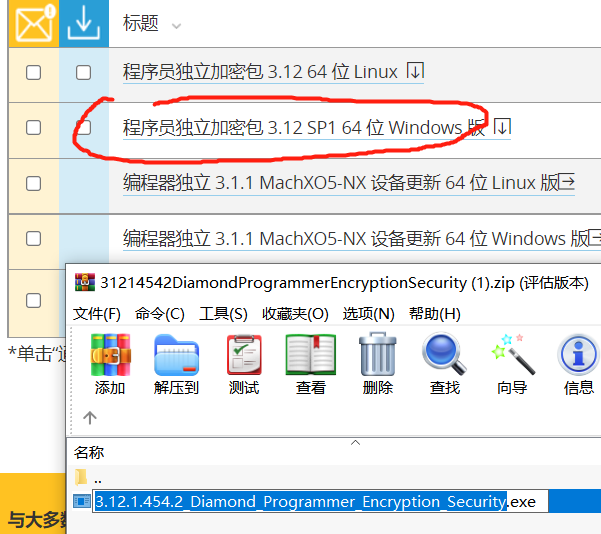Open 编程器独立 3.1.1 MachXO5-NX 64 位 Windows 版 link
Screen dimensions: 601x534
356,238
